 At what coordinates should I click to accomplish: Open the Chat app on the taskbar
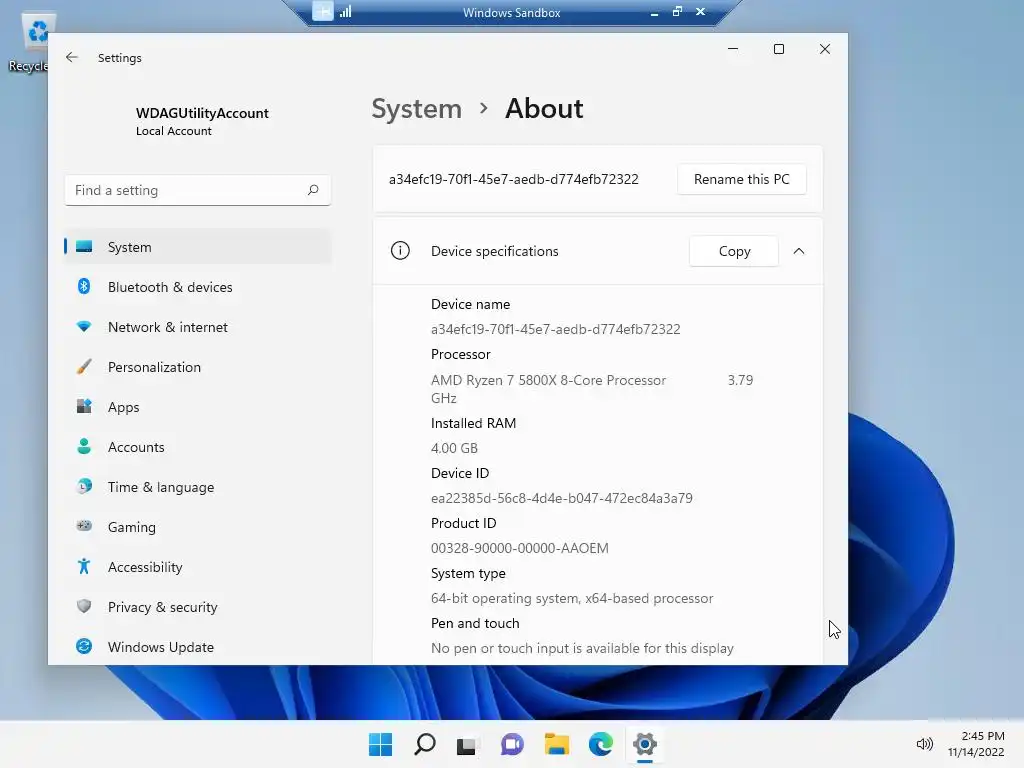coord(512,744)
